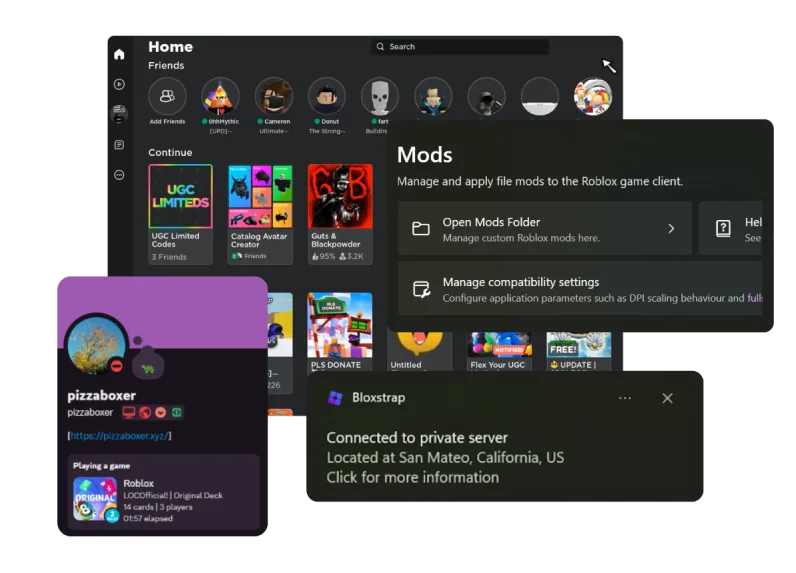Open the Flex Your UGC game tile
Screen dimensions: 796x573
(499, 351)
